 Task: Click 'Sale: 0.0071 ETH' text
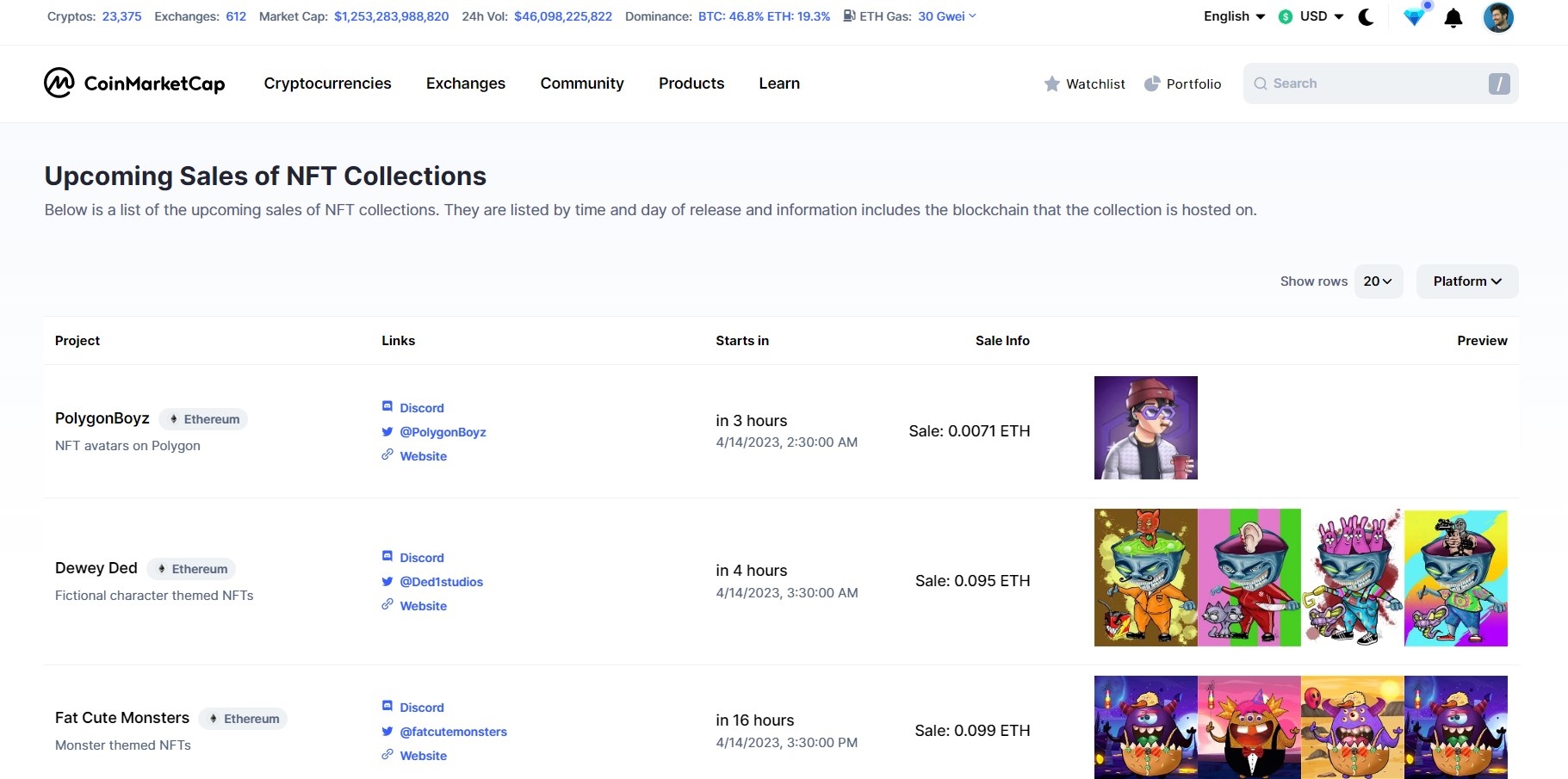970,431
